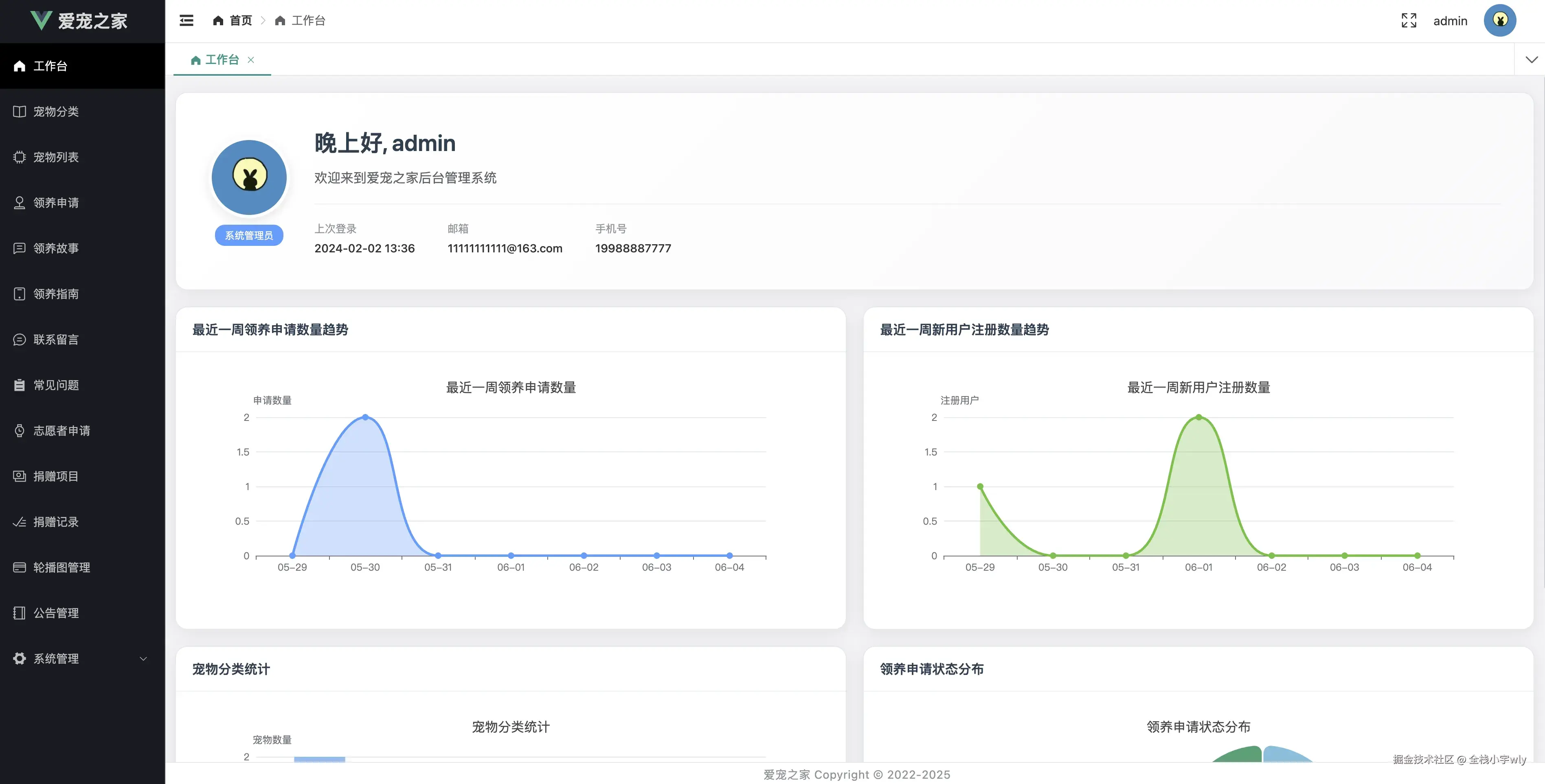Select the 工作台 tab

coord(221,60)
